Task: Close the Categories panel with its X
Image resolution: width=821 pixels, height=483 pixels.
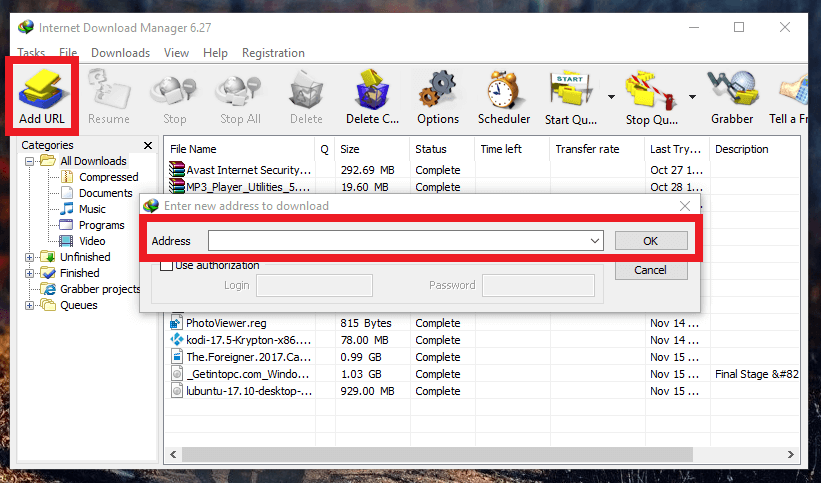Action: [148, 146]
